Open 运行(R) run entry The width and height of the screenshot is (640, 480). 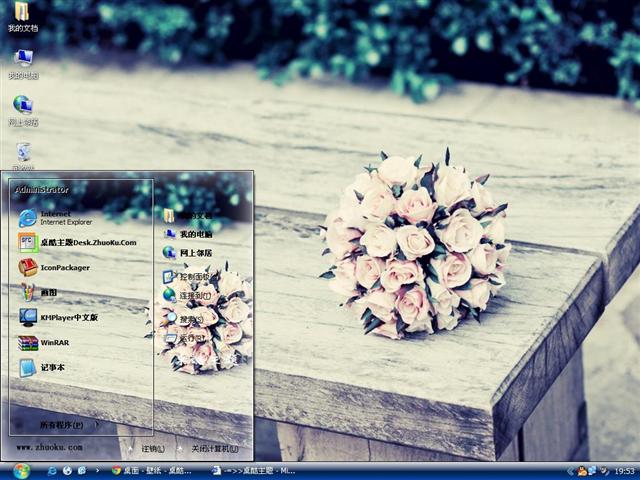click(x=184, y=338)
